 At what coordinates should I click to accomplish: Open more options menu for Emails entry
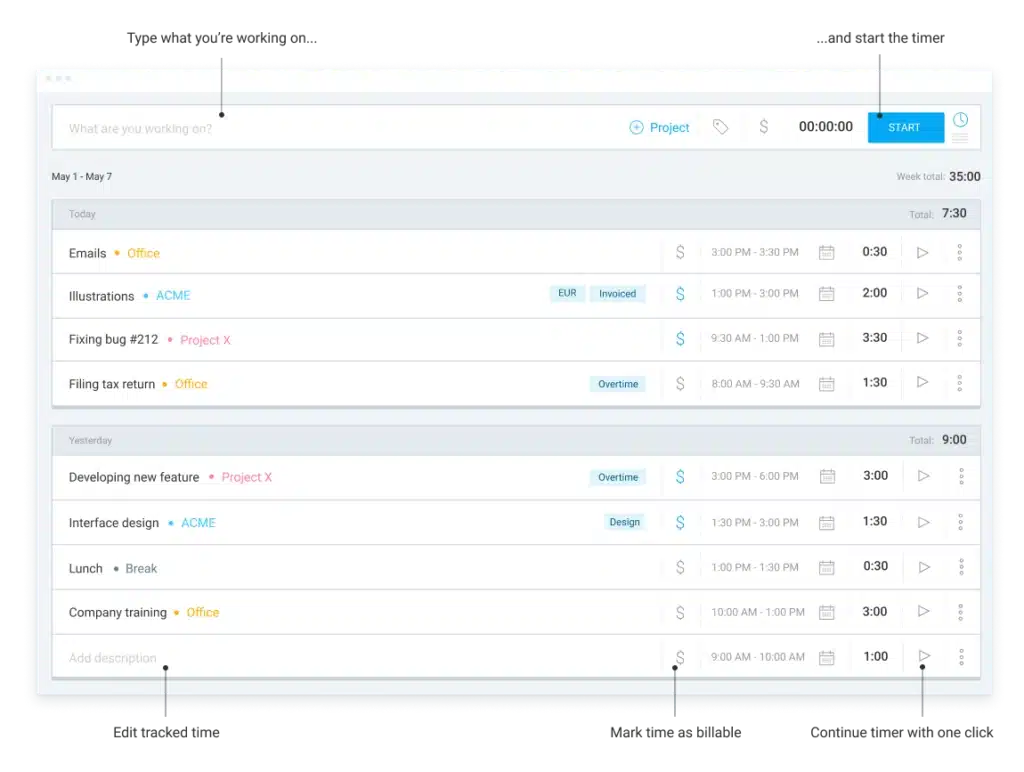pyautogui.click(x=959, y=252)
